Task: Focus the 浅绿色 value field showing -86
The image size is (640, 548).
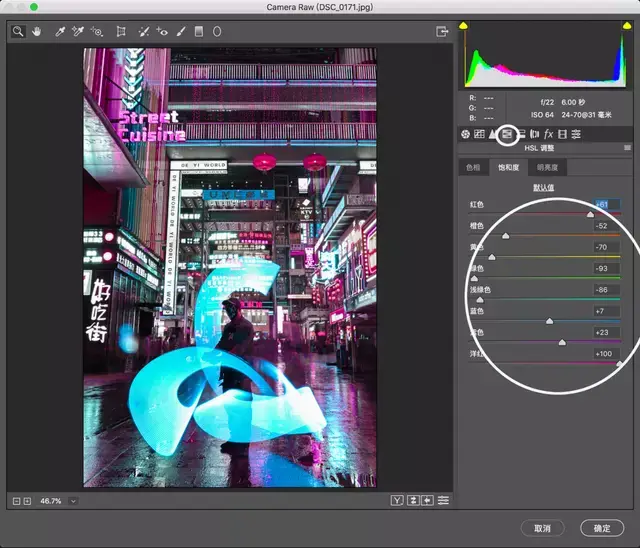Action: (x=607, y=290)
